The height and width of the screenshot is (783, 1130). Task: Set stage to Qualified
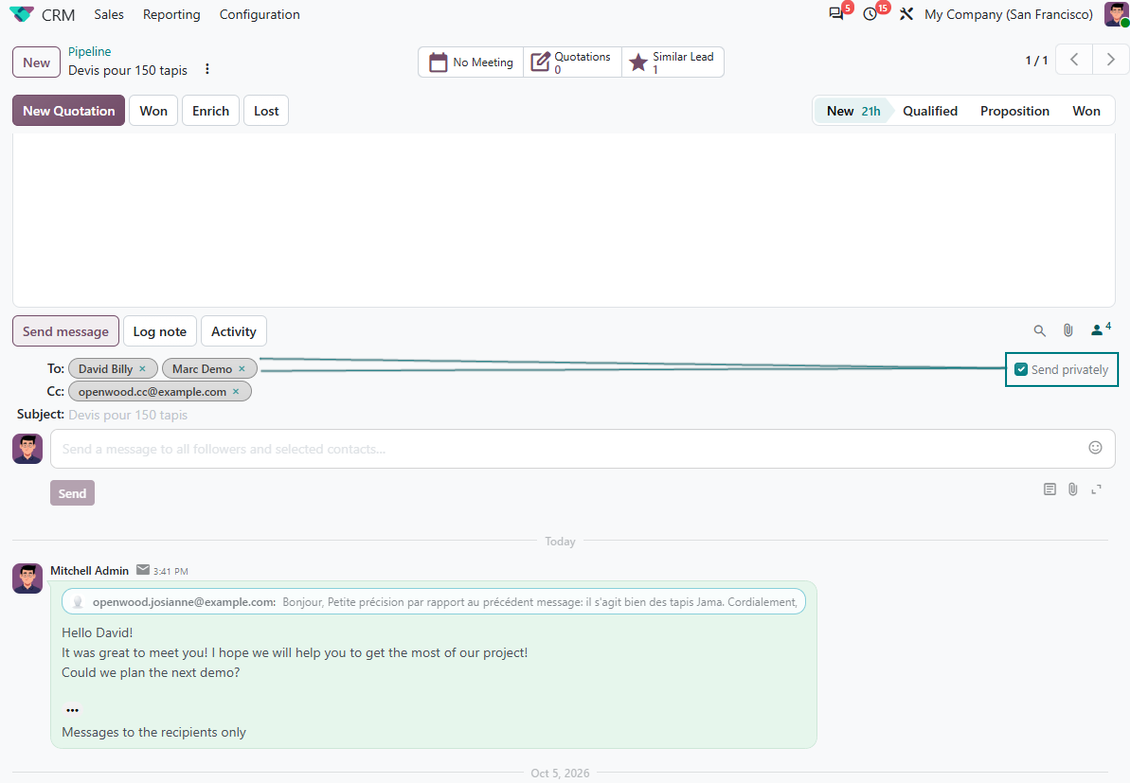click(930, 111)
